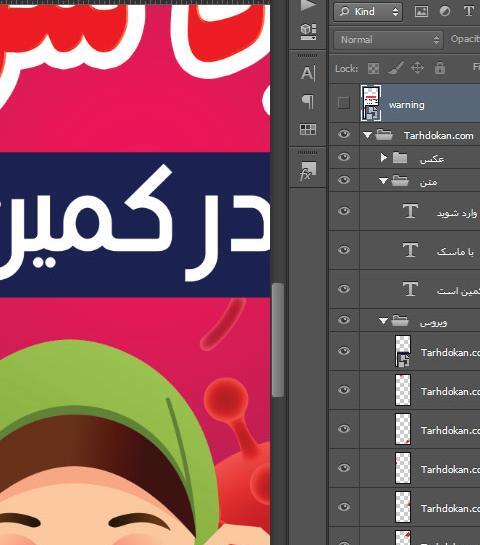Open the Actions panel play icon
The width and height of the screenshot is (480, 545).
pos(308,5)
